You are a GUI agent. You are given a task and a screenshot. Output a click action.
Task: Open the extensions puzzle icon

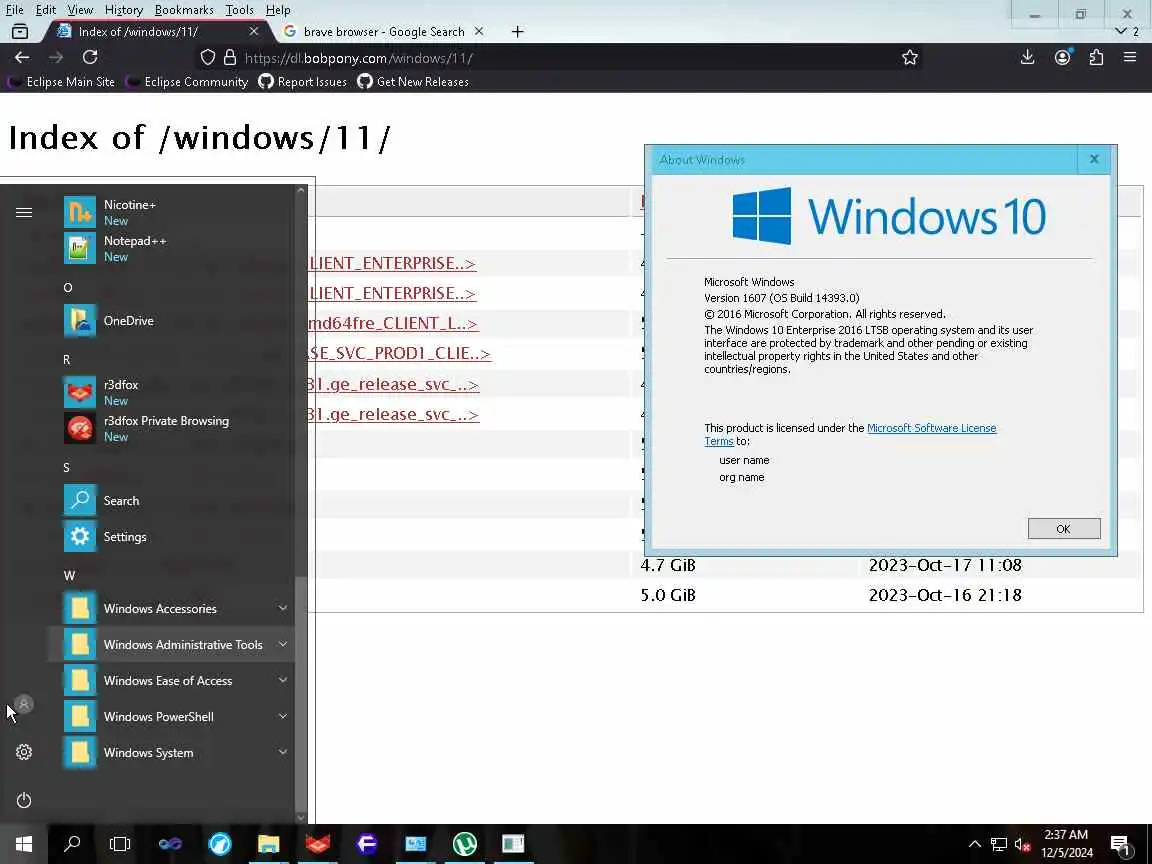(1096, 57)
